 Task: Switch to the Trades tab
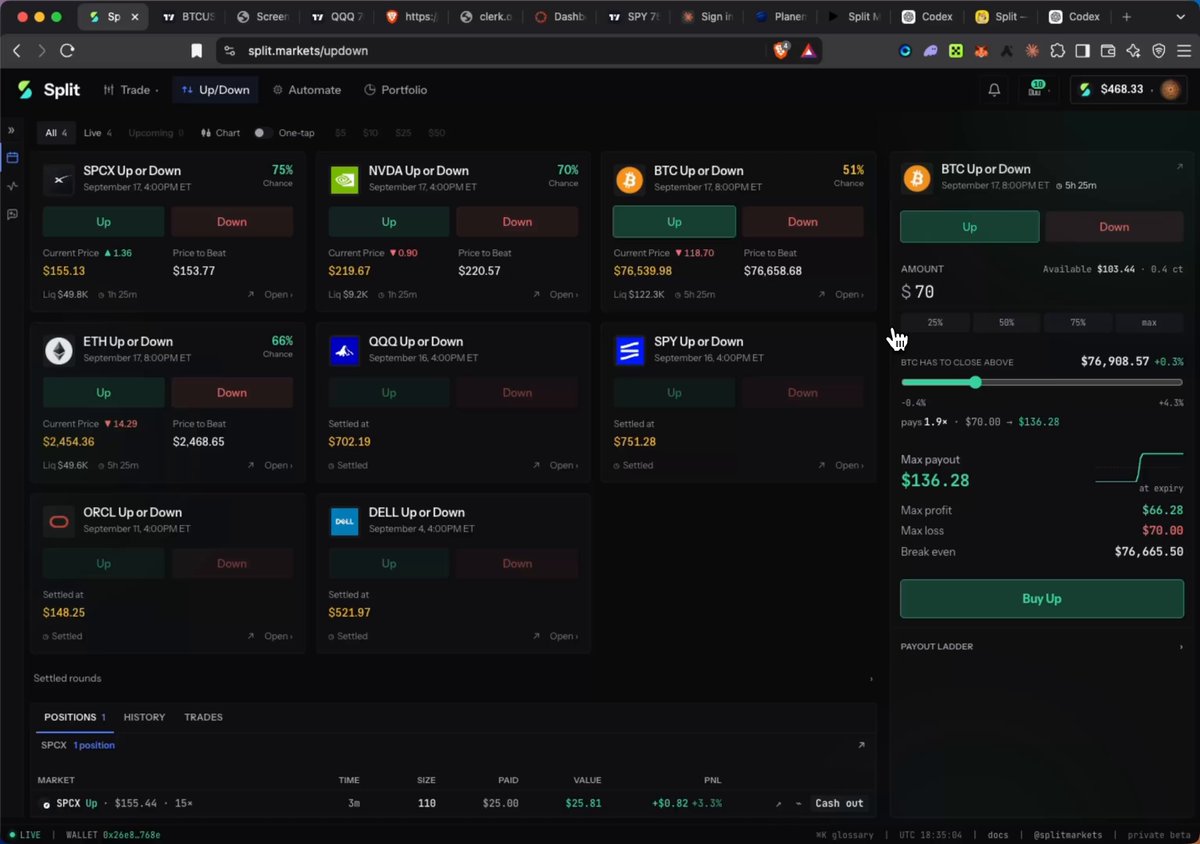pos(203,717)
